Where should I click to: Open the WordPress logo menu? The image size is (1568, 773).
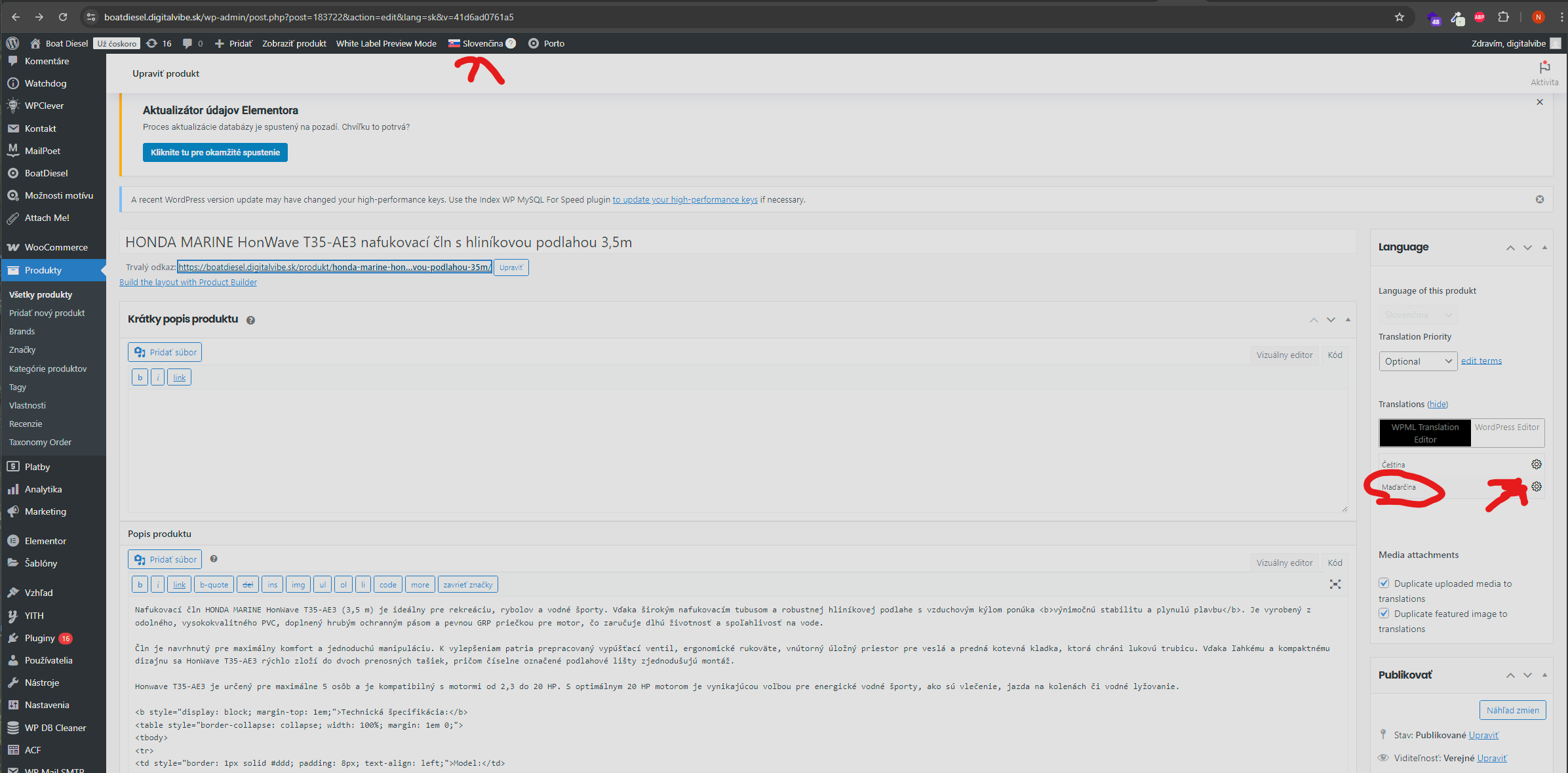point(12,43)
